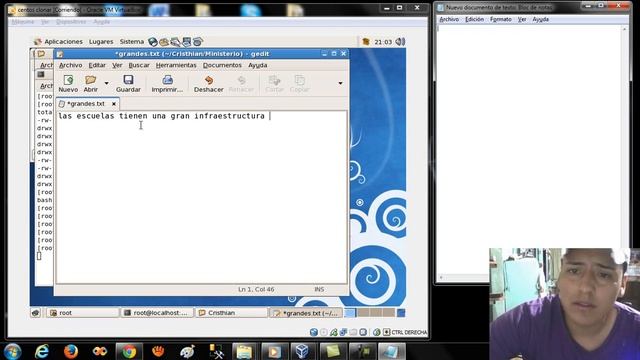640x360 pixels.
Task: Click the fifth GNOME panel launcher icon
Action: pos(198,42)
